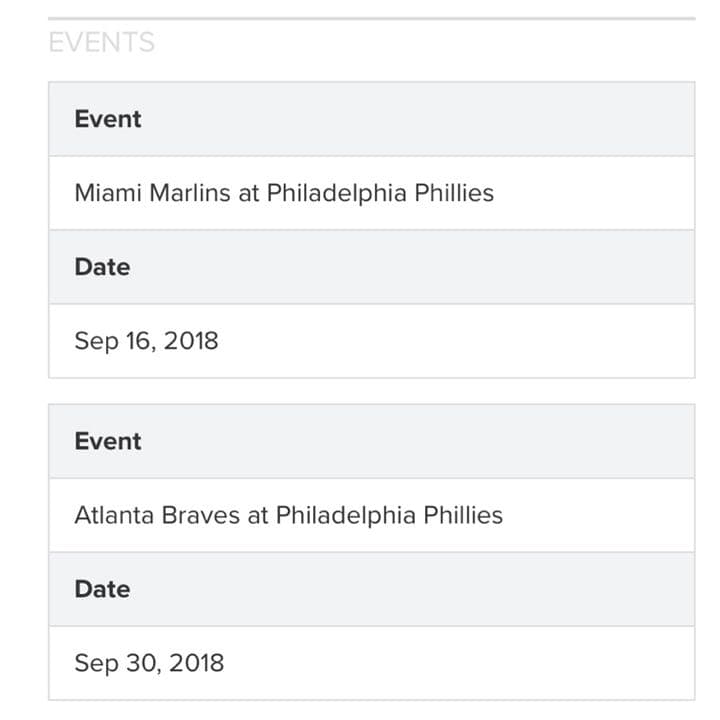Open Atlanta Braves at Philadelphia Phillies event
The height and width of the screenshot is (720, 720).
pyautogui.click(x=288, y=515)
